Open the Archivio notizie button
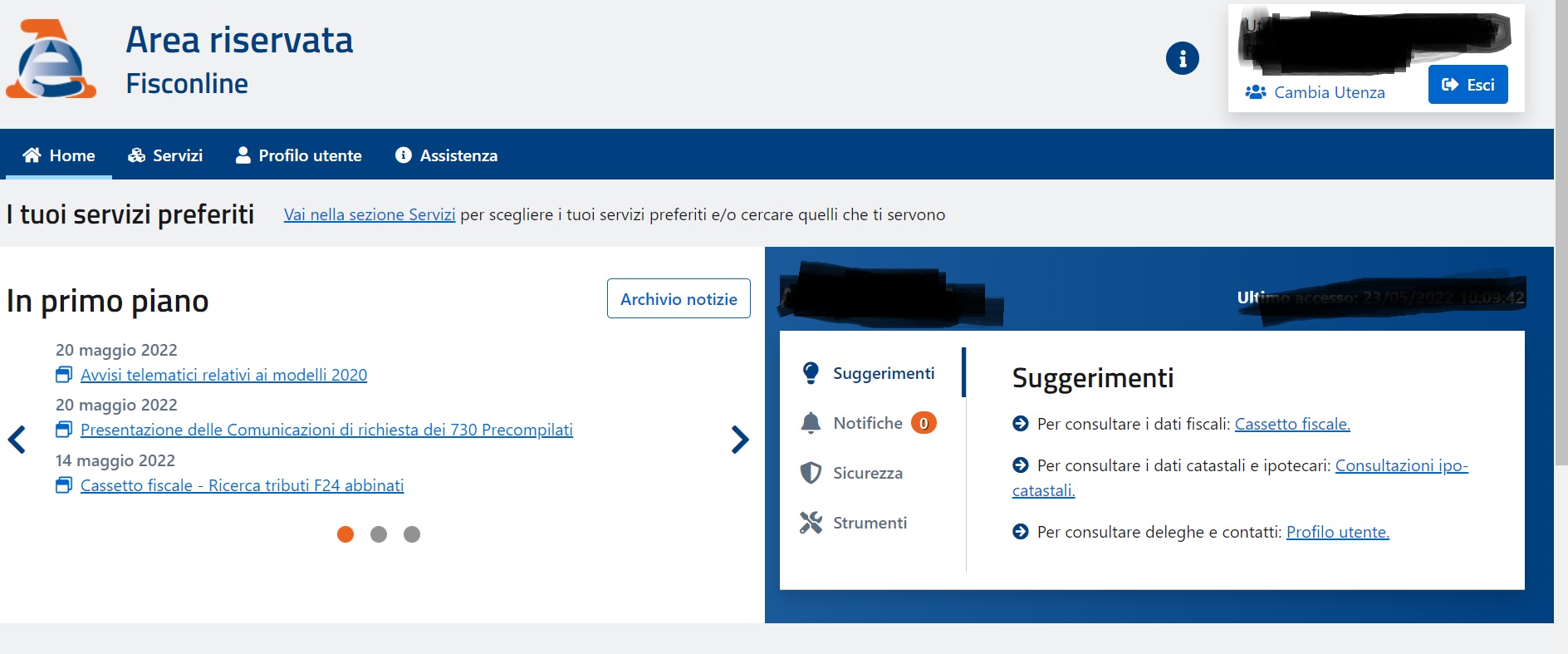 pos(679,298)
